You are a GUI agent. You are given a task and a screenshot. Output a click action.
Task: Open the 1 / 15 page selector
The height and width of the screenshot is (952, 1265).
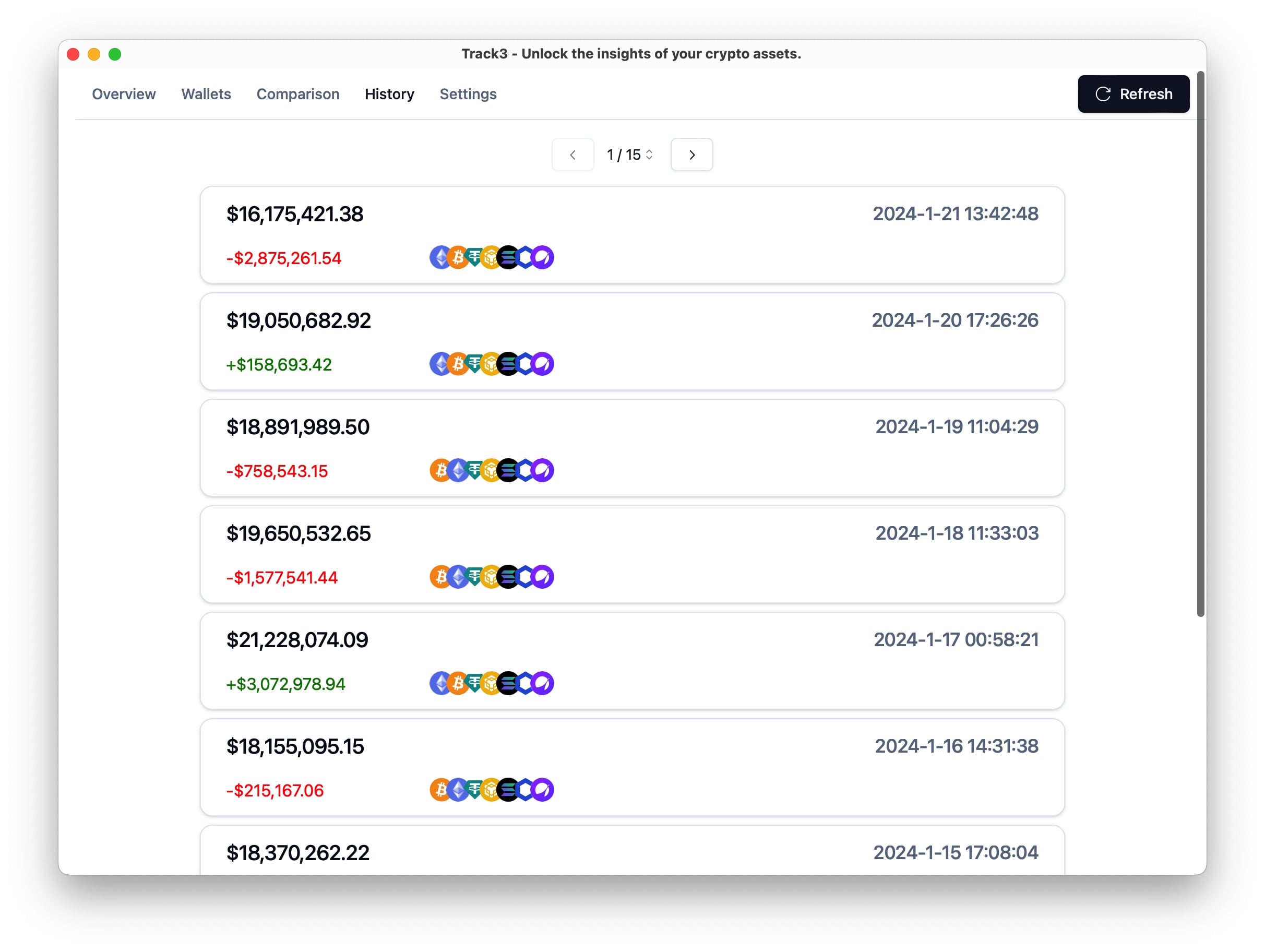(630, 155)
